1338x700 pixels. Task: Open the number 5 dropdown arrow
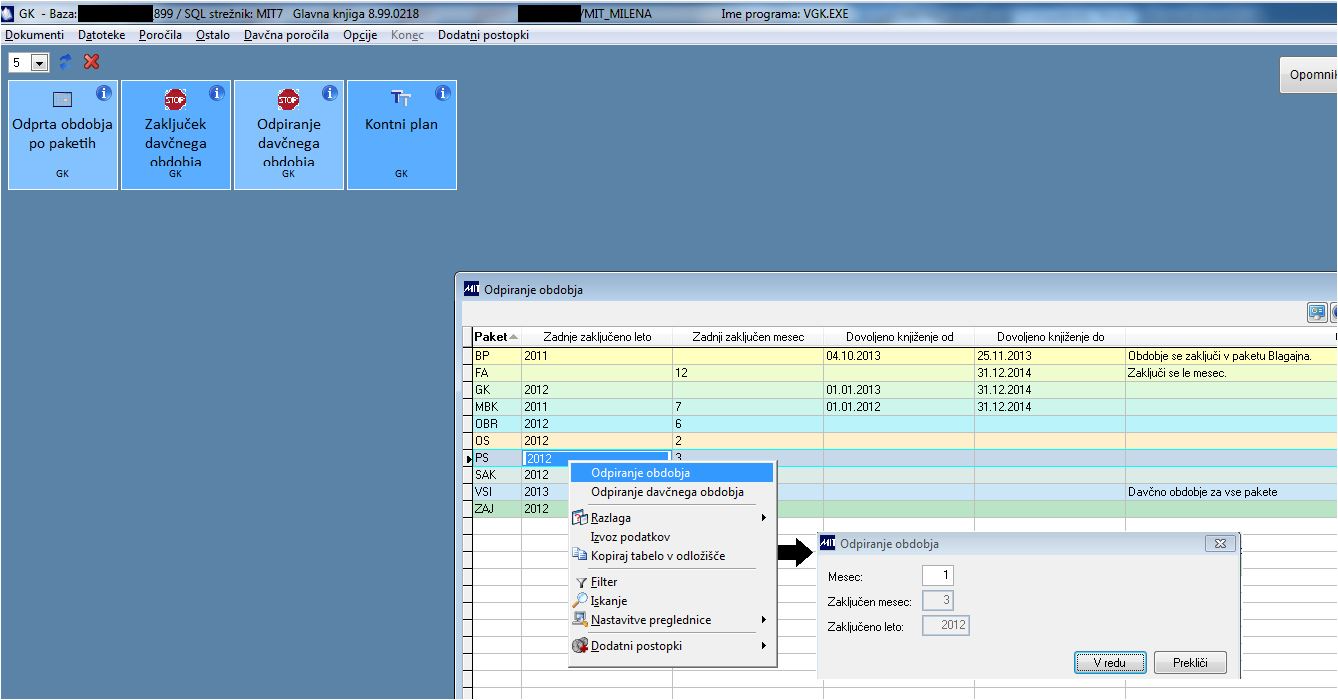coord(40,63)
